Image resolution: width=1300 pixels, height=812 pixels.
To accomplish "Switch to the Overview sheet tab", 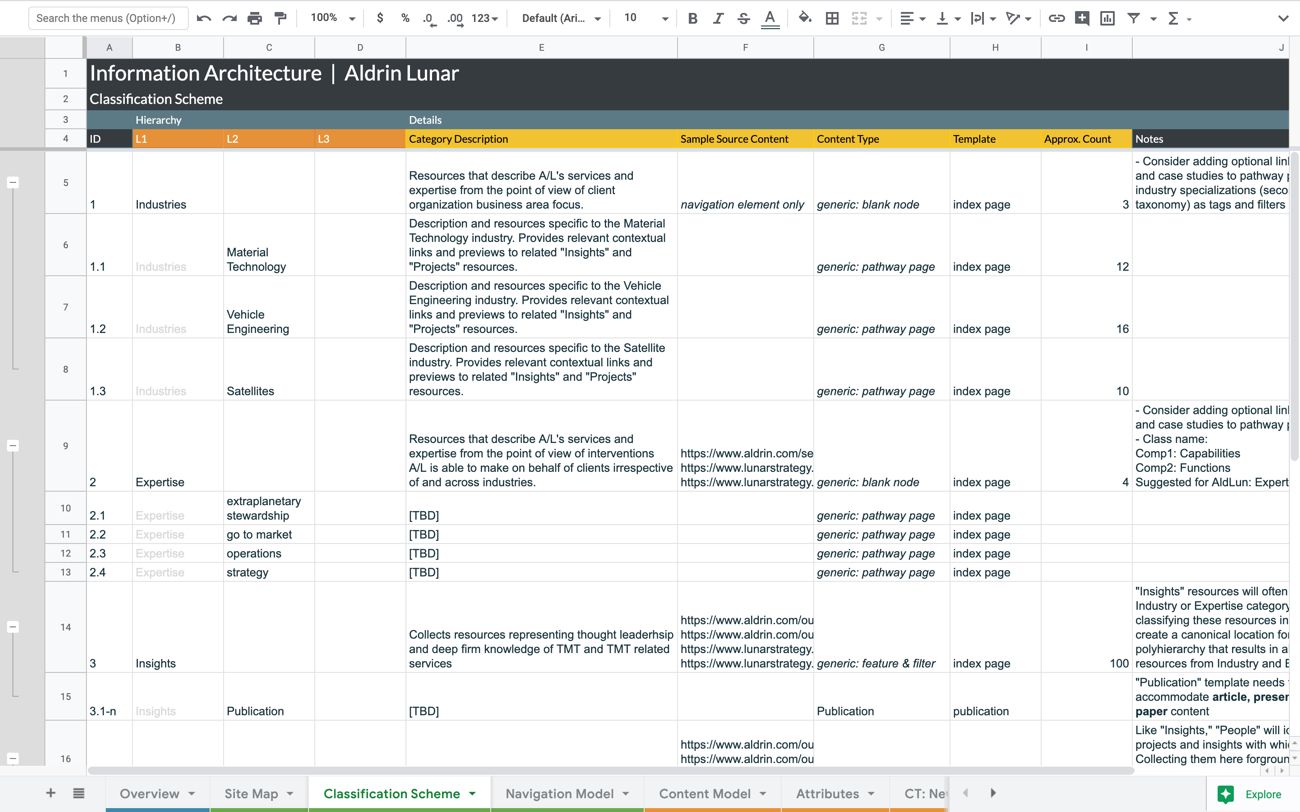I will click(158, 794).
